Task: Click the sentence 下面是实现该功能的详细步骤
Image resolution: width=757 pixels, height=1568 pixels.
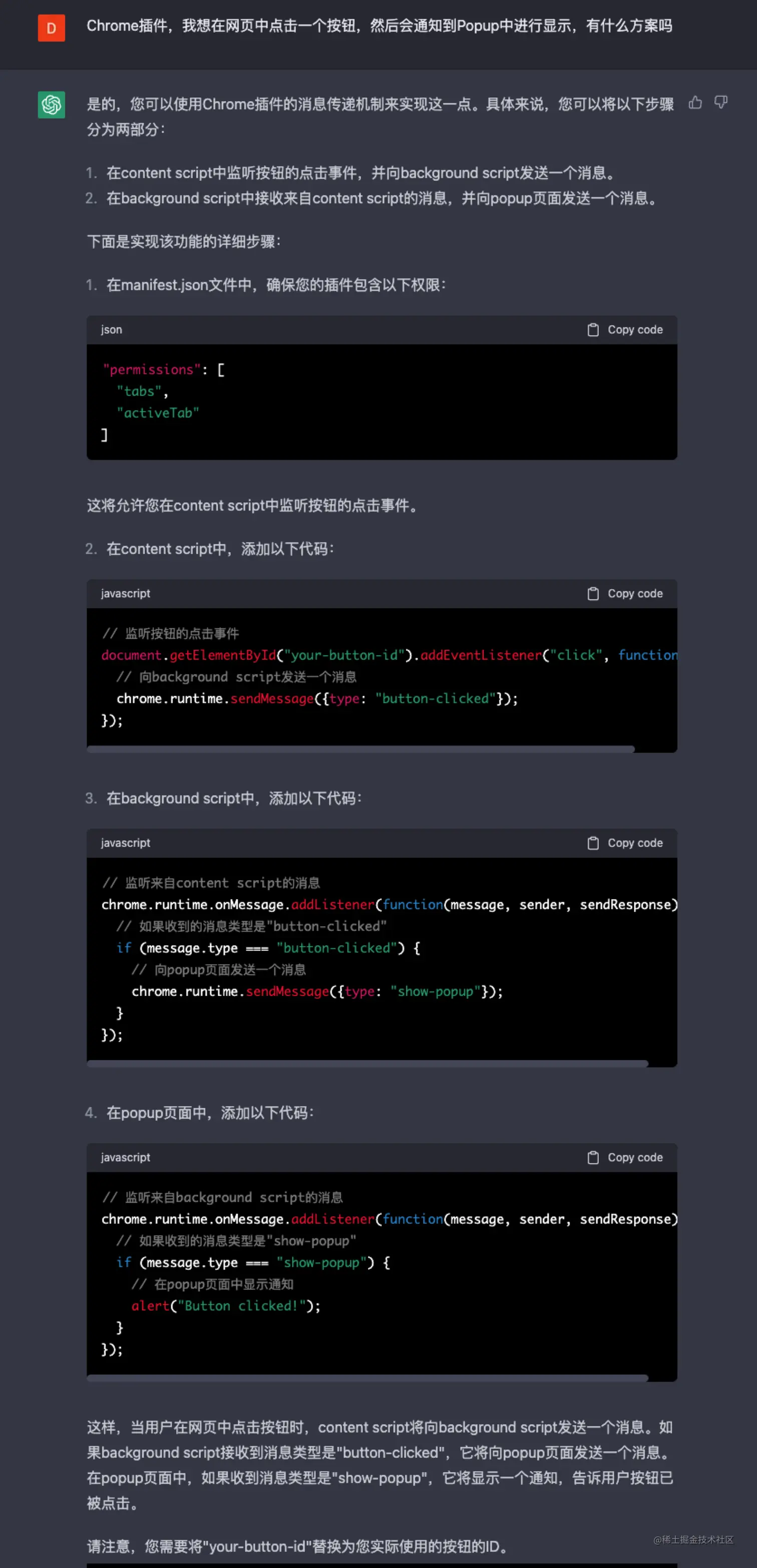Action: 183,241
